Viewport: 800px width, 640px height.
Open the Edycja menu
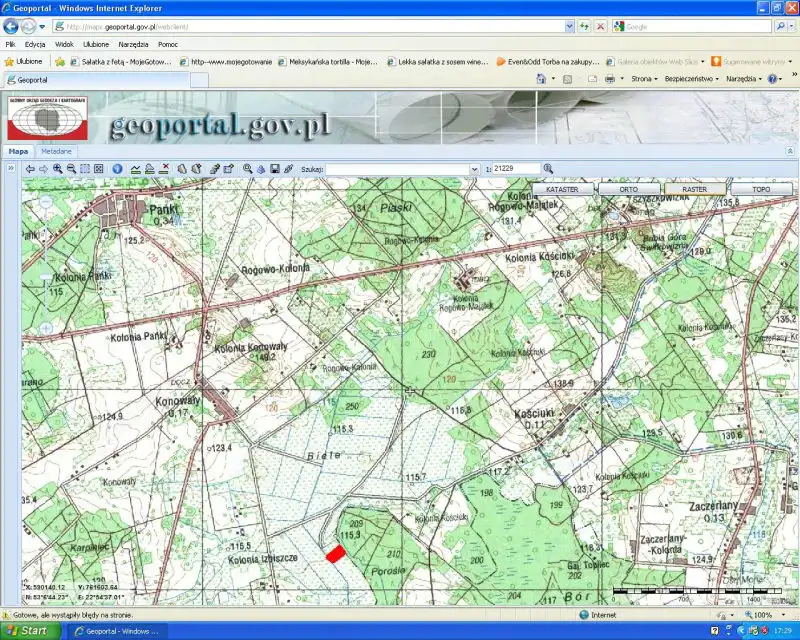pos(35,44)
